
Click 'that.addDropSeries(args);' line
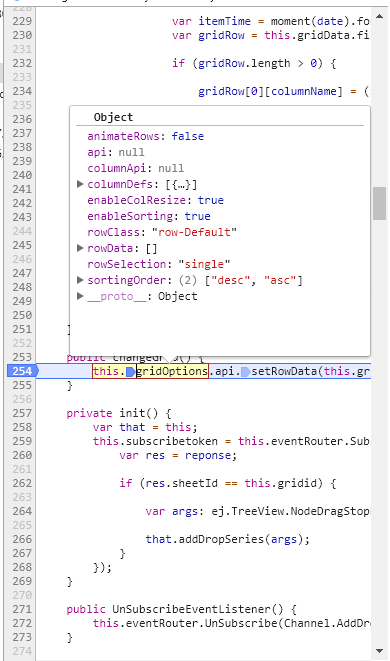click(228, 539)
